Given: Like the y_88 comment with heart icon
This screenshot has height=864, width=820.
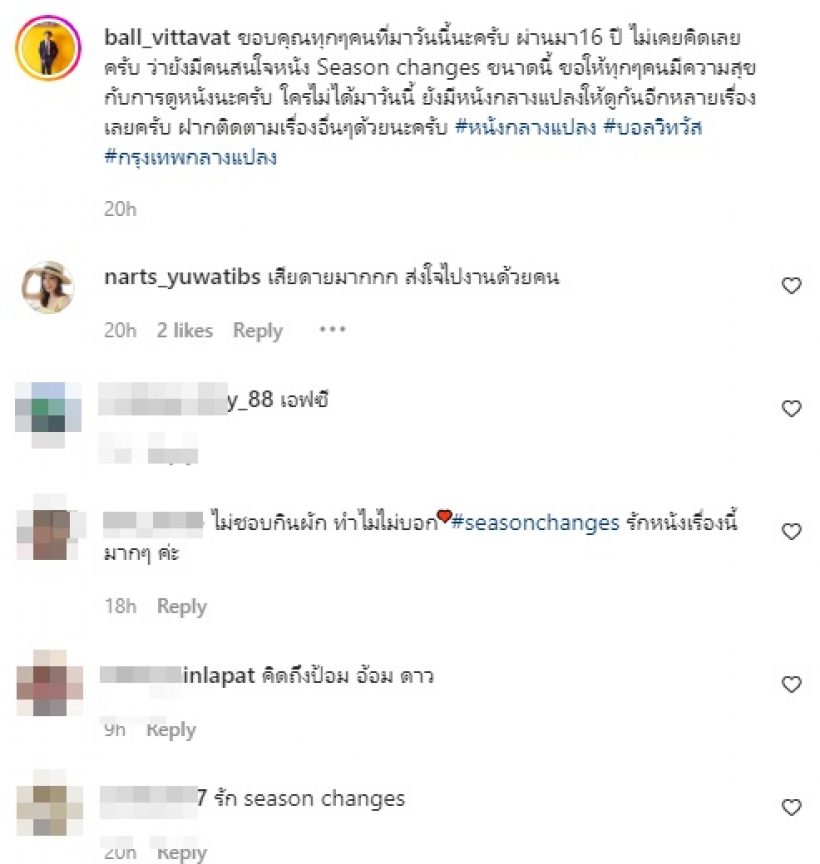Looking at the screenshot, I should [x=791, y=408].
